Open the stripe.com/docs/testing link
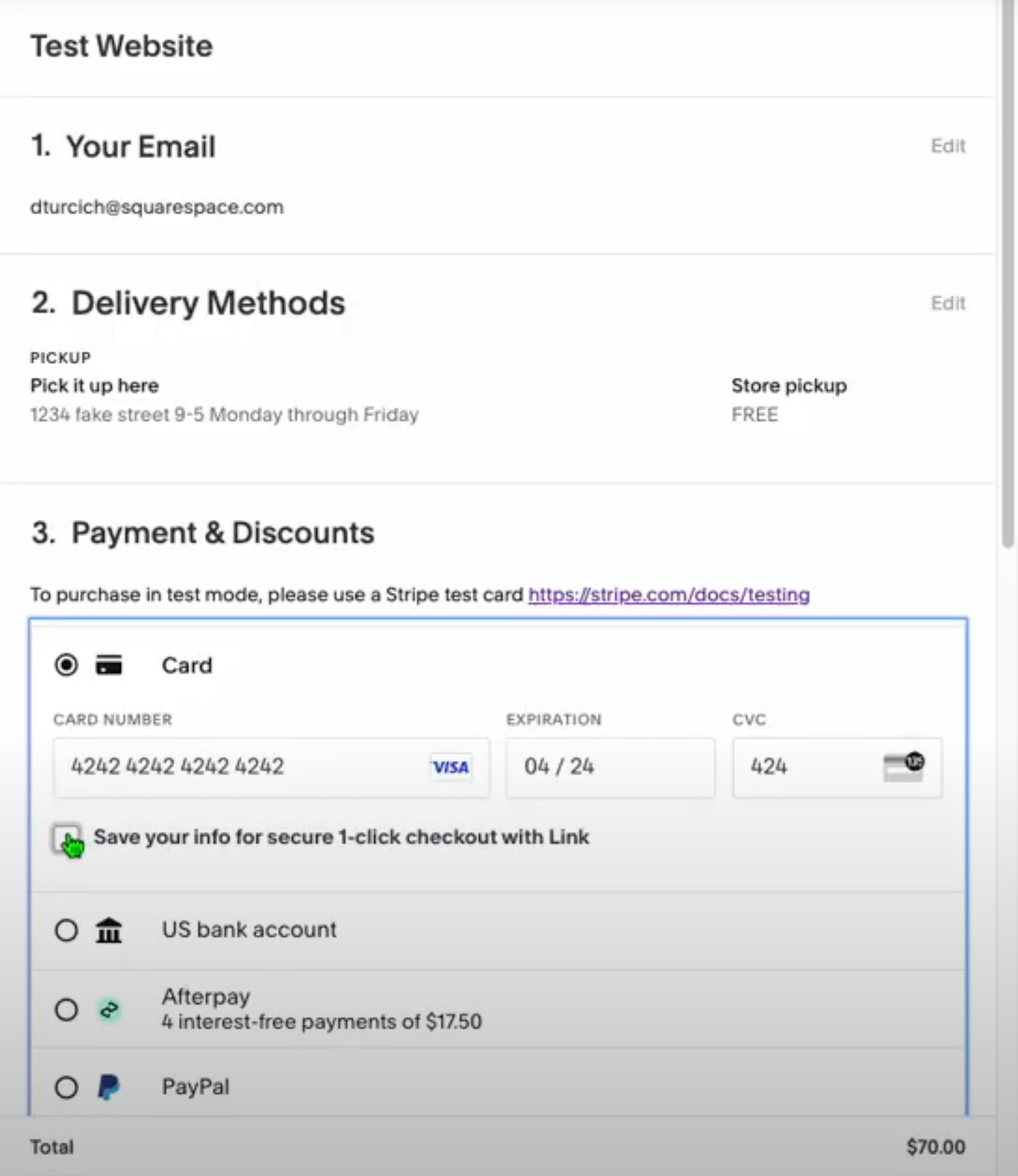The width and height of the screenshot is (1018, 1176). tap(669, 595)
